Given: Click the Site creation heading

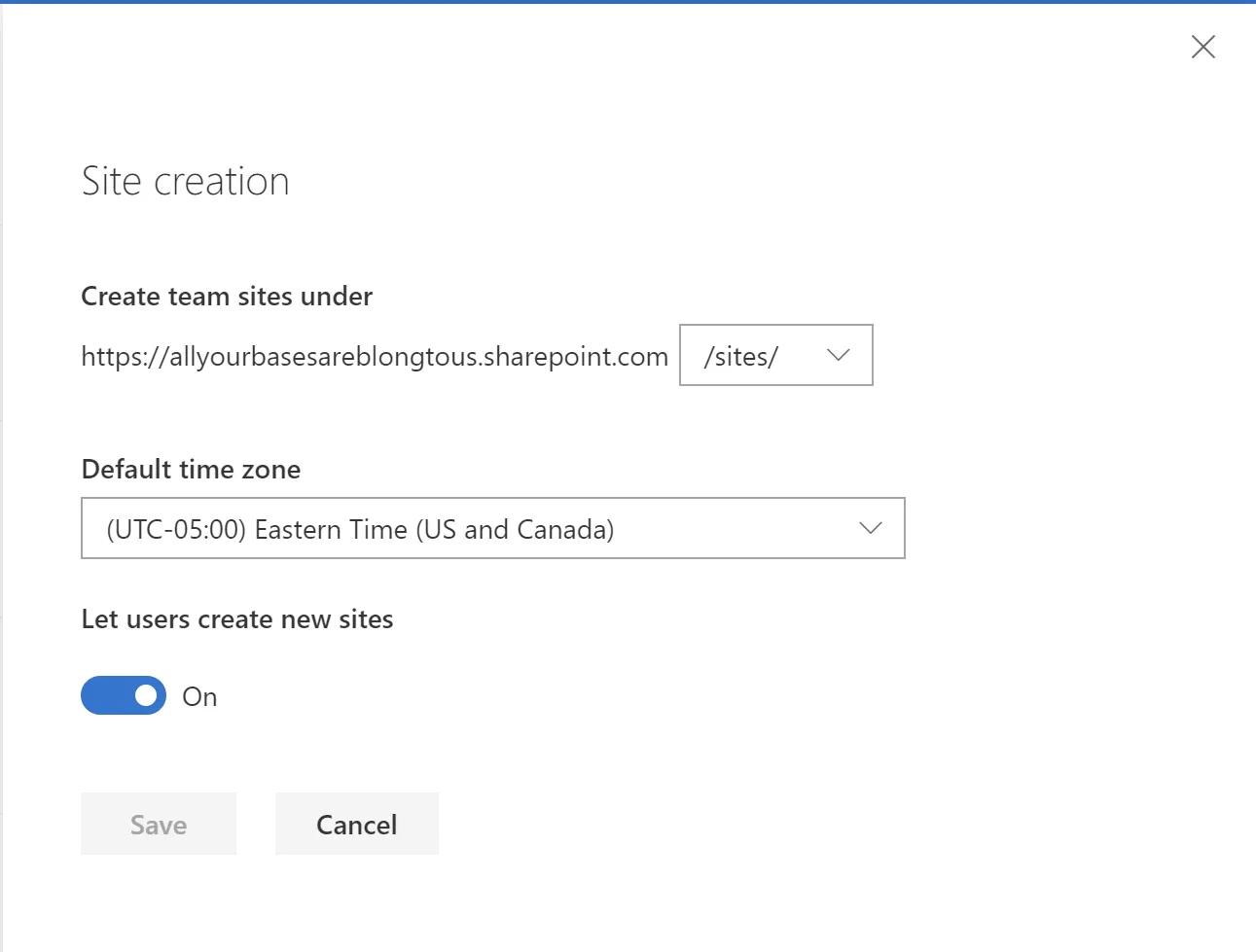Looking at the screenshot, I should click(x=185, y=181).
